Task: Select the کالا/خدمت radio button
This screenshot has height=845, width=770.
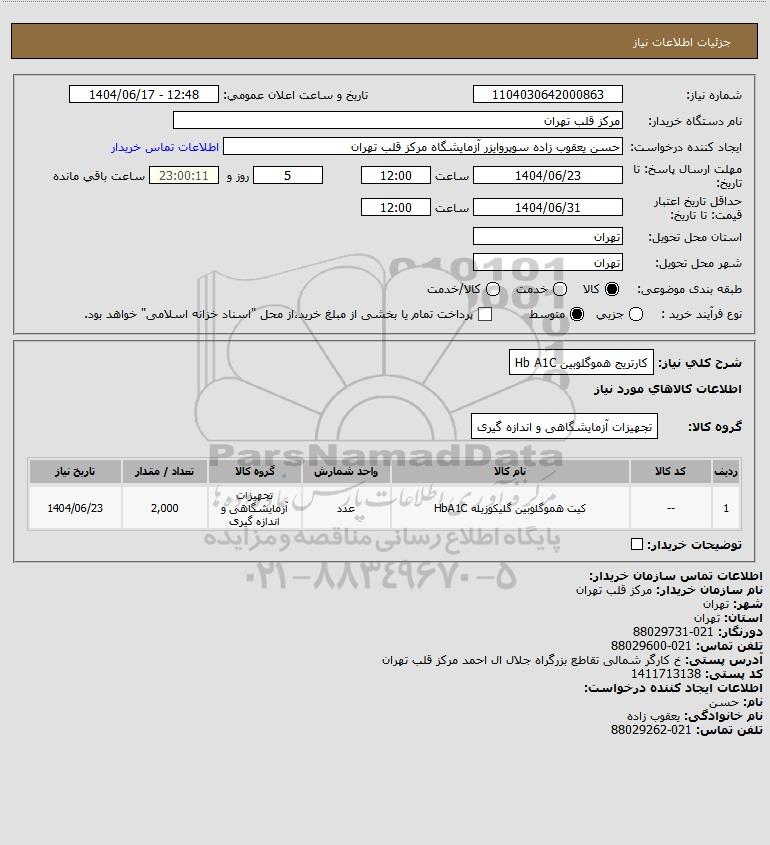Action: tap(492, 289)
